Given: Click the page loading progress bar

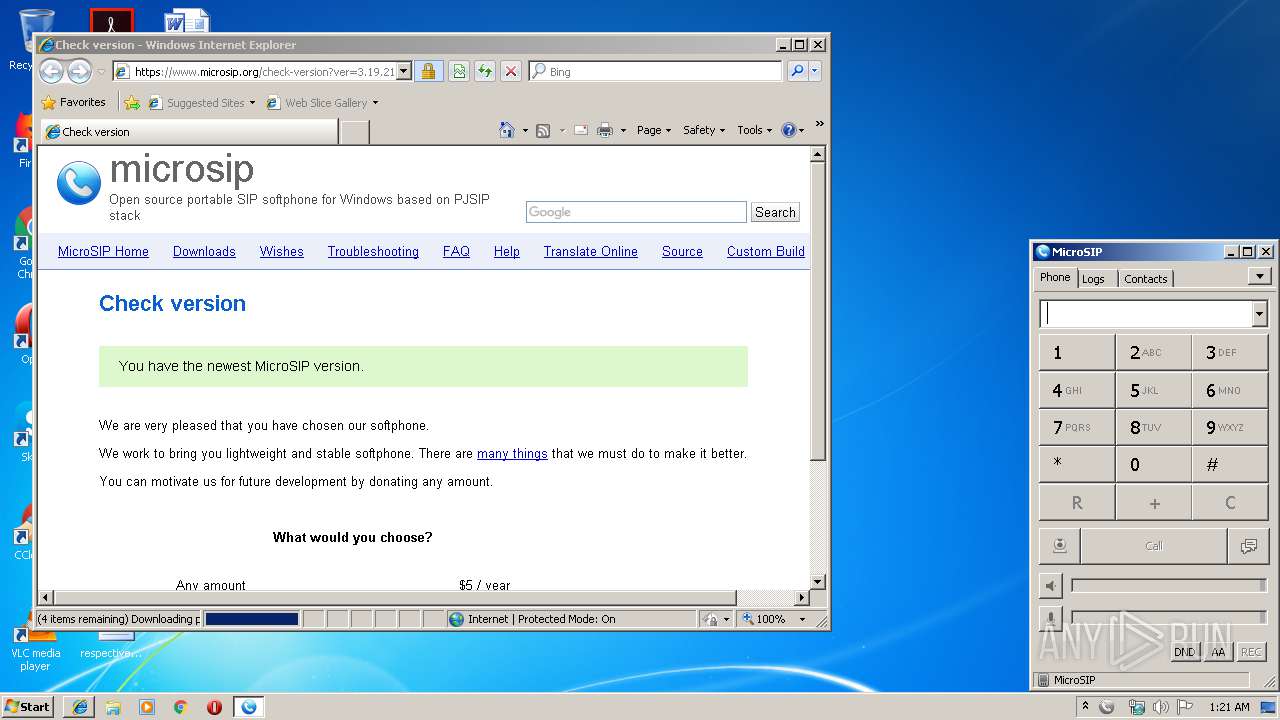Looking at the screenshot, I should (x=252, y=619).
